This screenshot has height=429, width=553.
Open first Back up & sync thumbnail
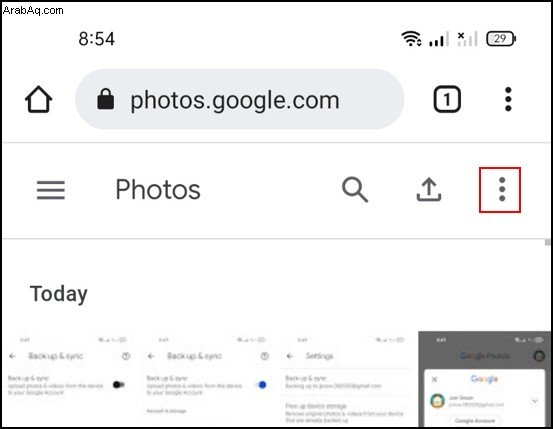point(69,379)
